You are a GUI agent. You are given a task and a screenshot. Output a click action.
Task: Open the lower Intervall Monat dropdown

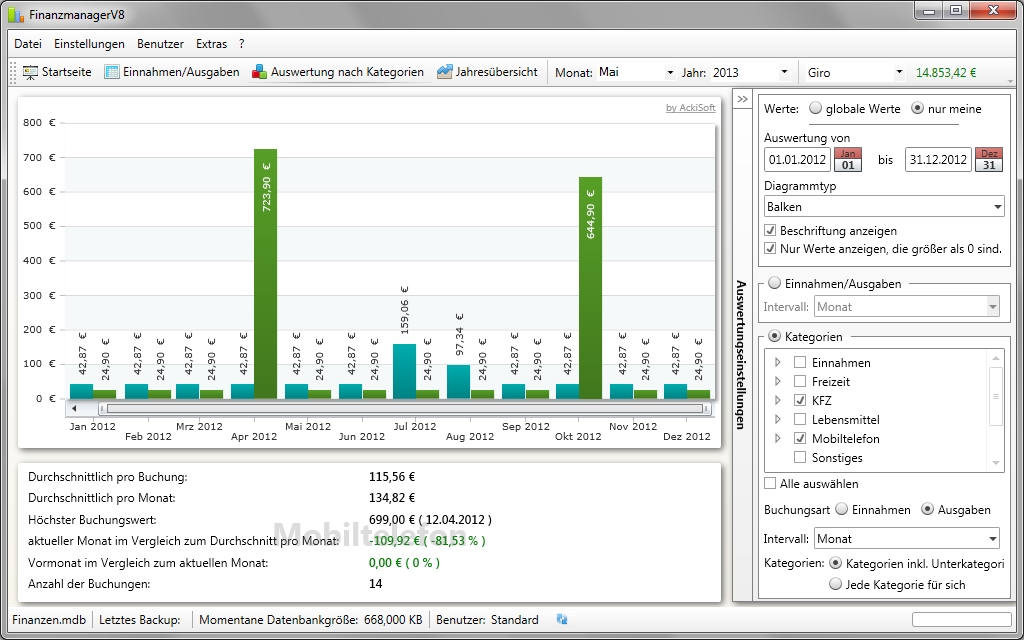(906, 539)
